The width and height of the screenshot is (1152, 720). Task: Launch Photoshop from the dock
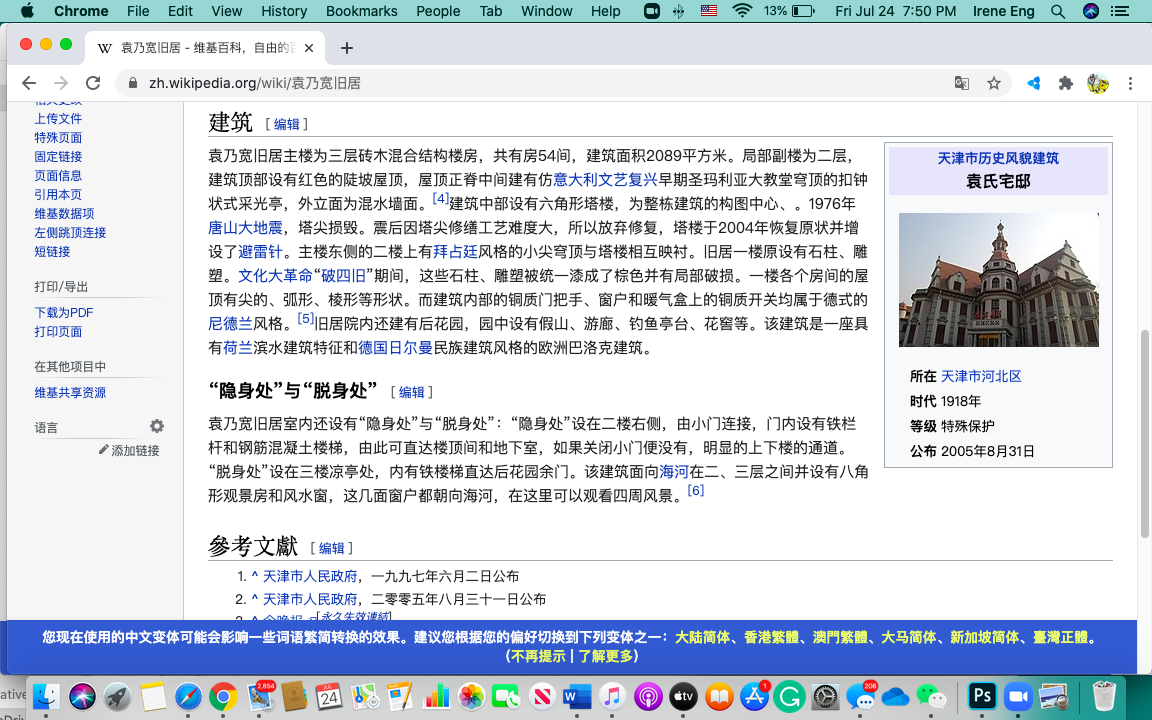(982, 696)
